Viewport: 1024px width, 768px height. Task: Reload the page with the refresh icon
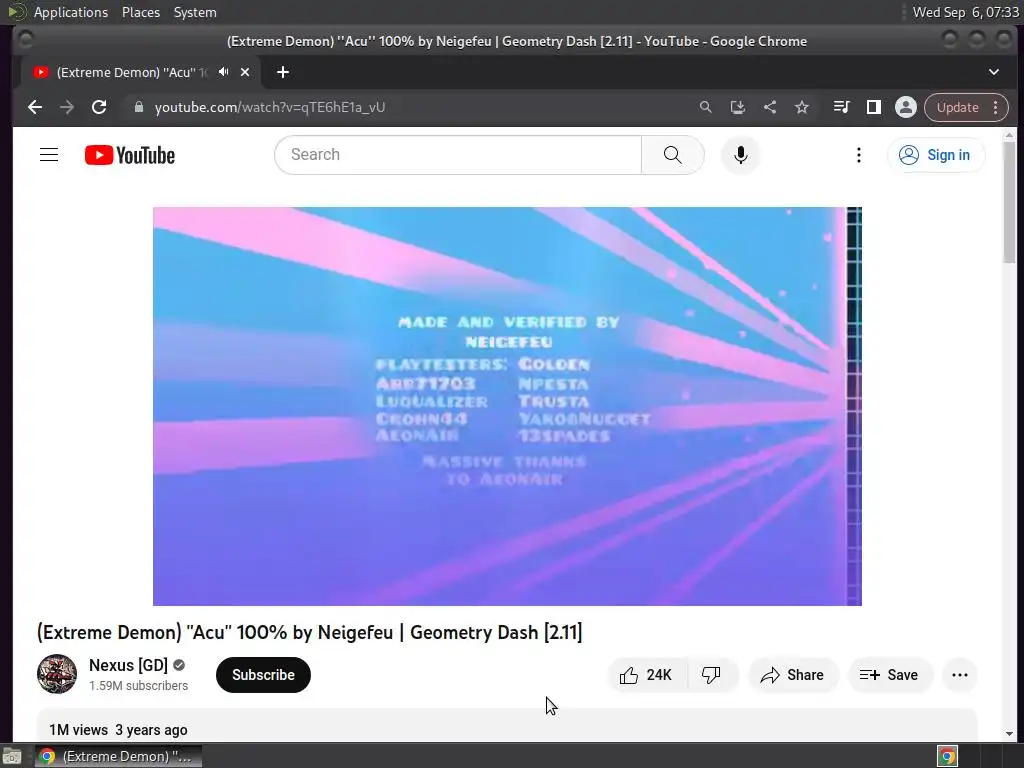[x=99, y=107]
